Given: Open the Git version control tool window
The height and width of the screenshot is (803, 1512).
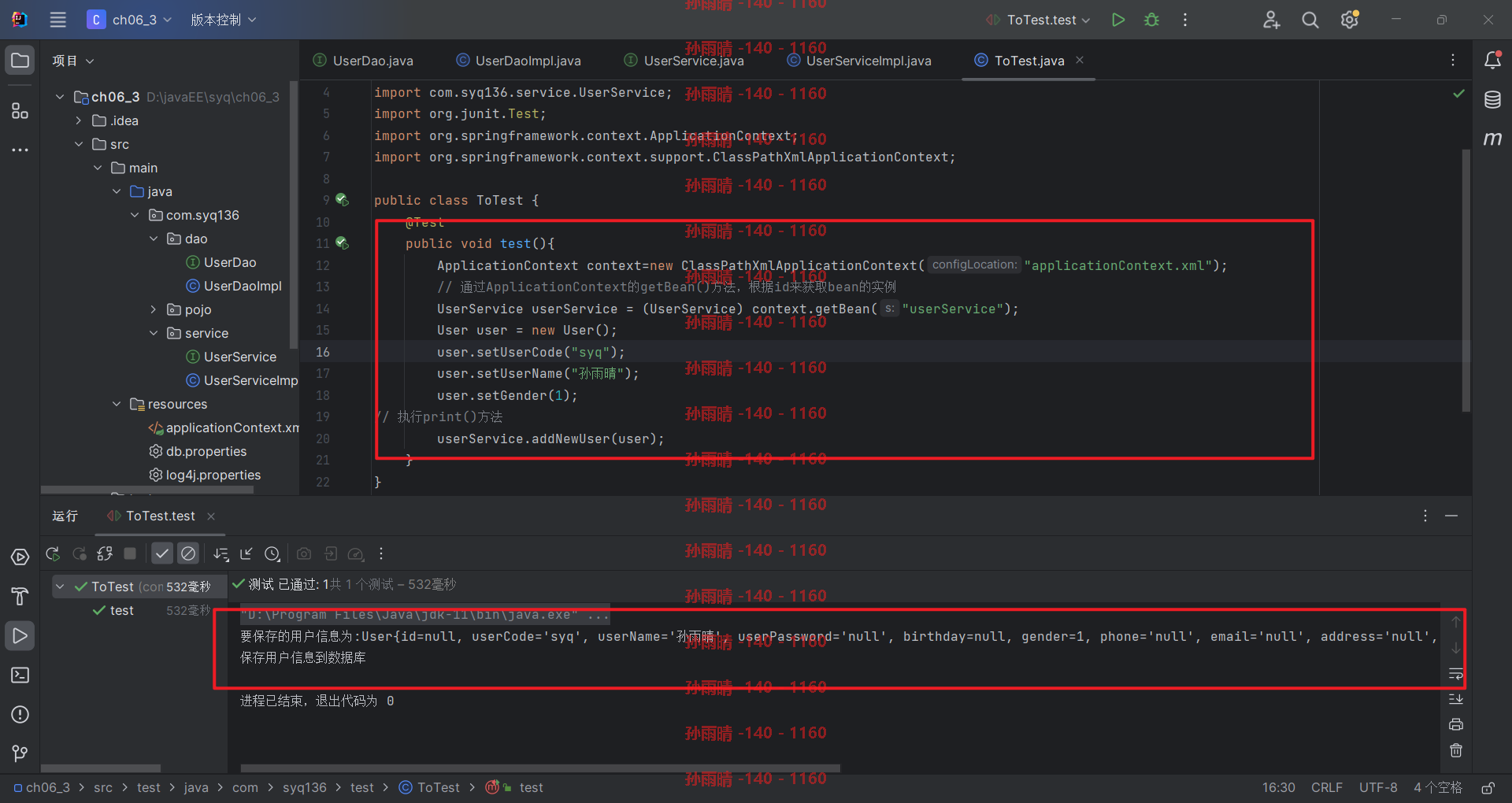Looking at the screenshot, I should click(20, 753).
